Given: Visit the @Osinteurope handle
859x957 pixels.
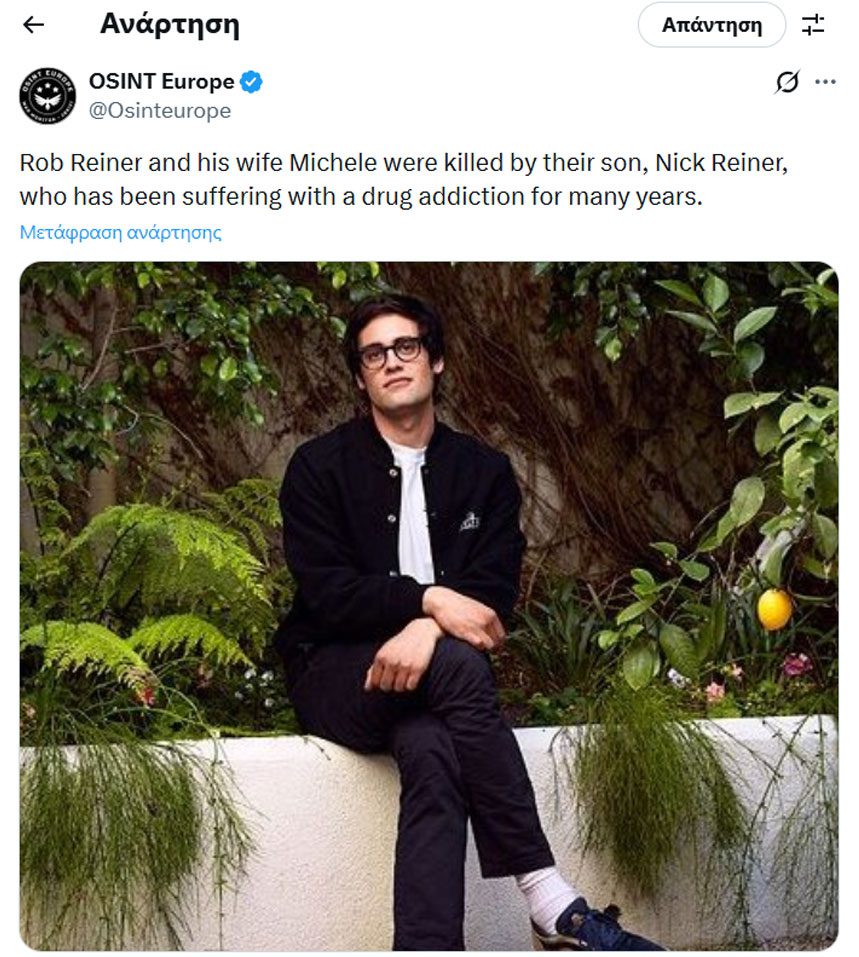Looking at the screenshot, I should [160, 111].
